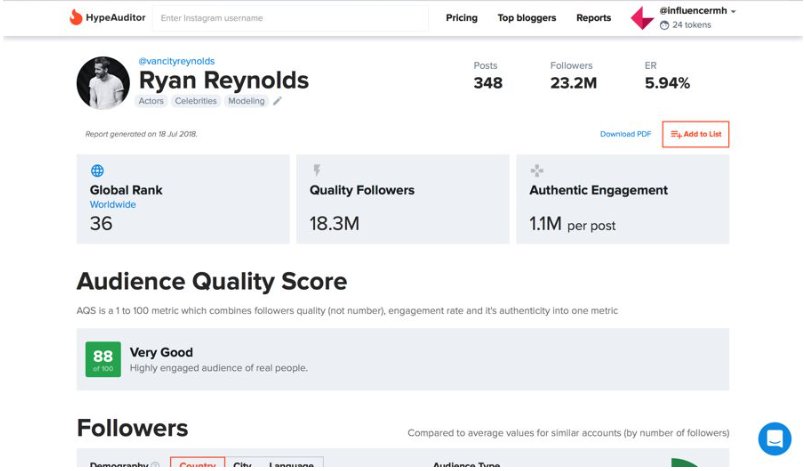Click the 348 posts count
The image size is (804, 471).
point(488,83)
